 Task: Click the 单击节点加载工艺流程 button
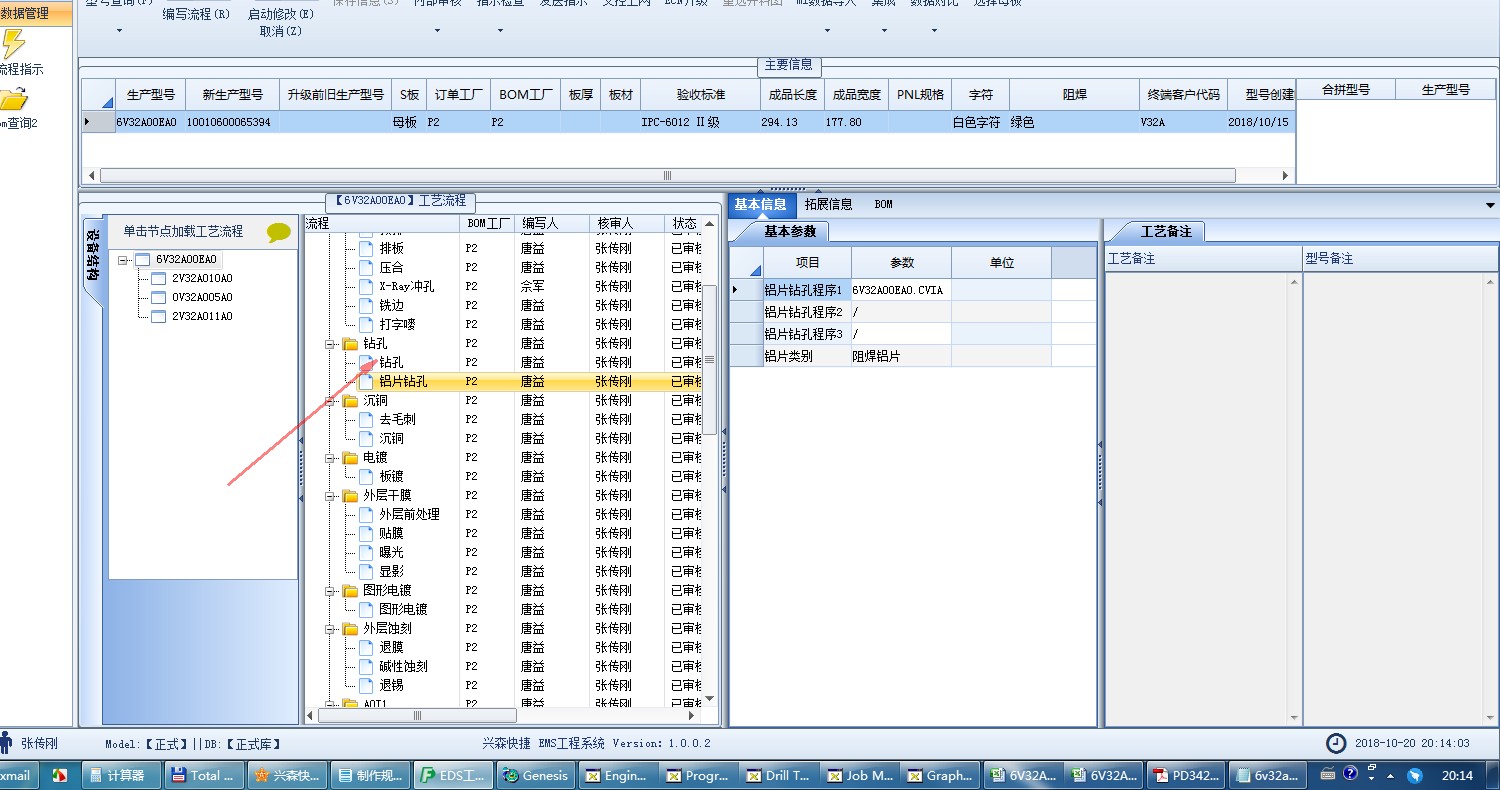coord(183,231)
